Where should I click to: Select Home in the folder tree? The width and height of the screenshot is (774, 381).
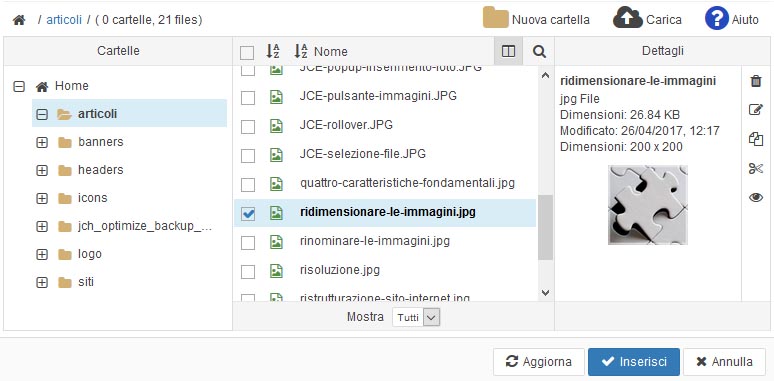[x=62, y=86]
